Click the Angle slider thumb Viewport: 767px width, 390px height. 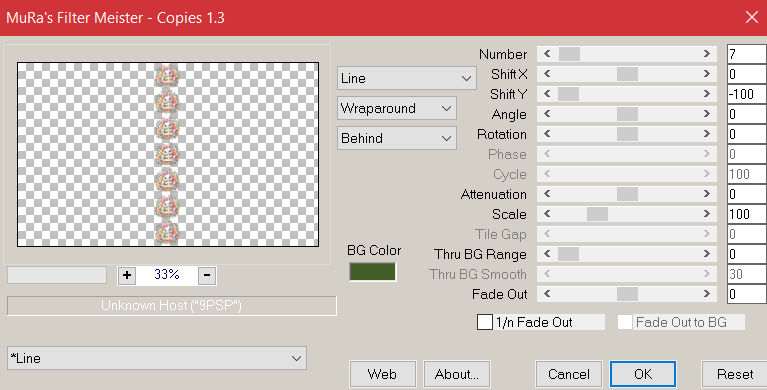point(627,114)
